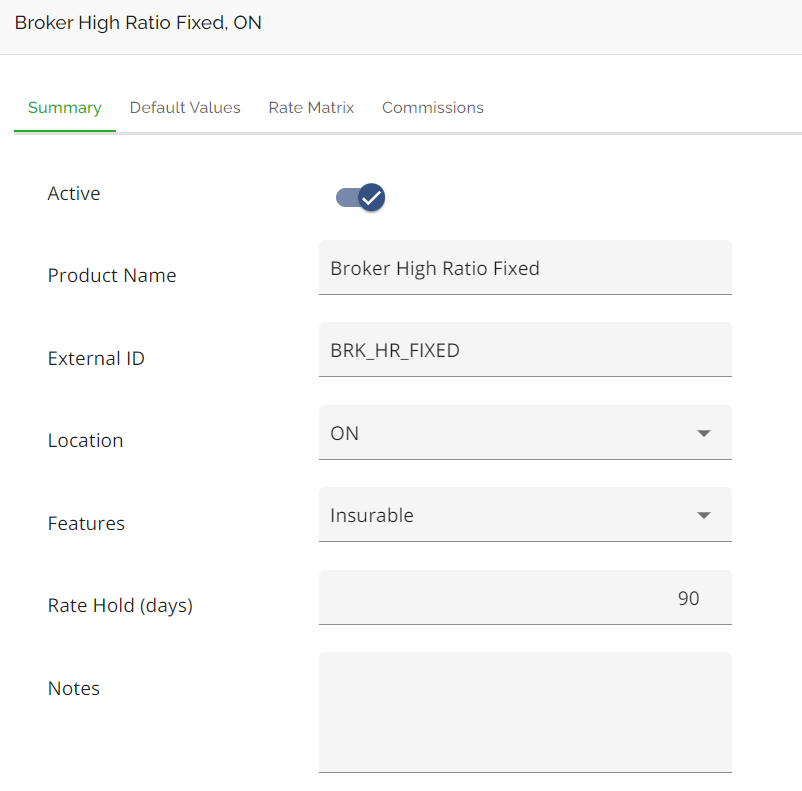This screenshot has width=802, height=791.
Task: Disable the Active toggle switch
Action: 361,197
